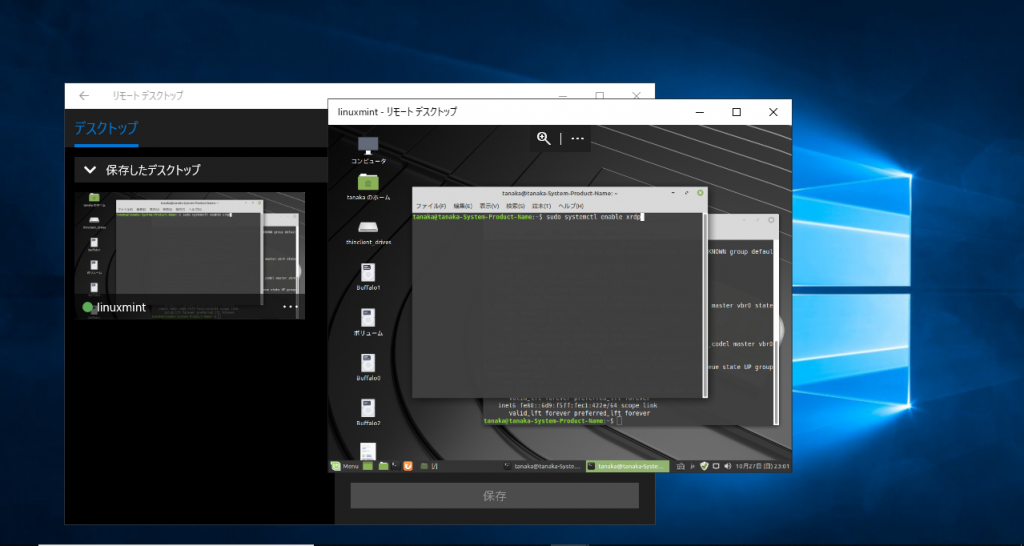Maximize the front terminal window
The height and width of the screenshot is (546, 1024).
tap(686, 193)
